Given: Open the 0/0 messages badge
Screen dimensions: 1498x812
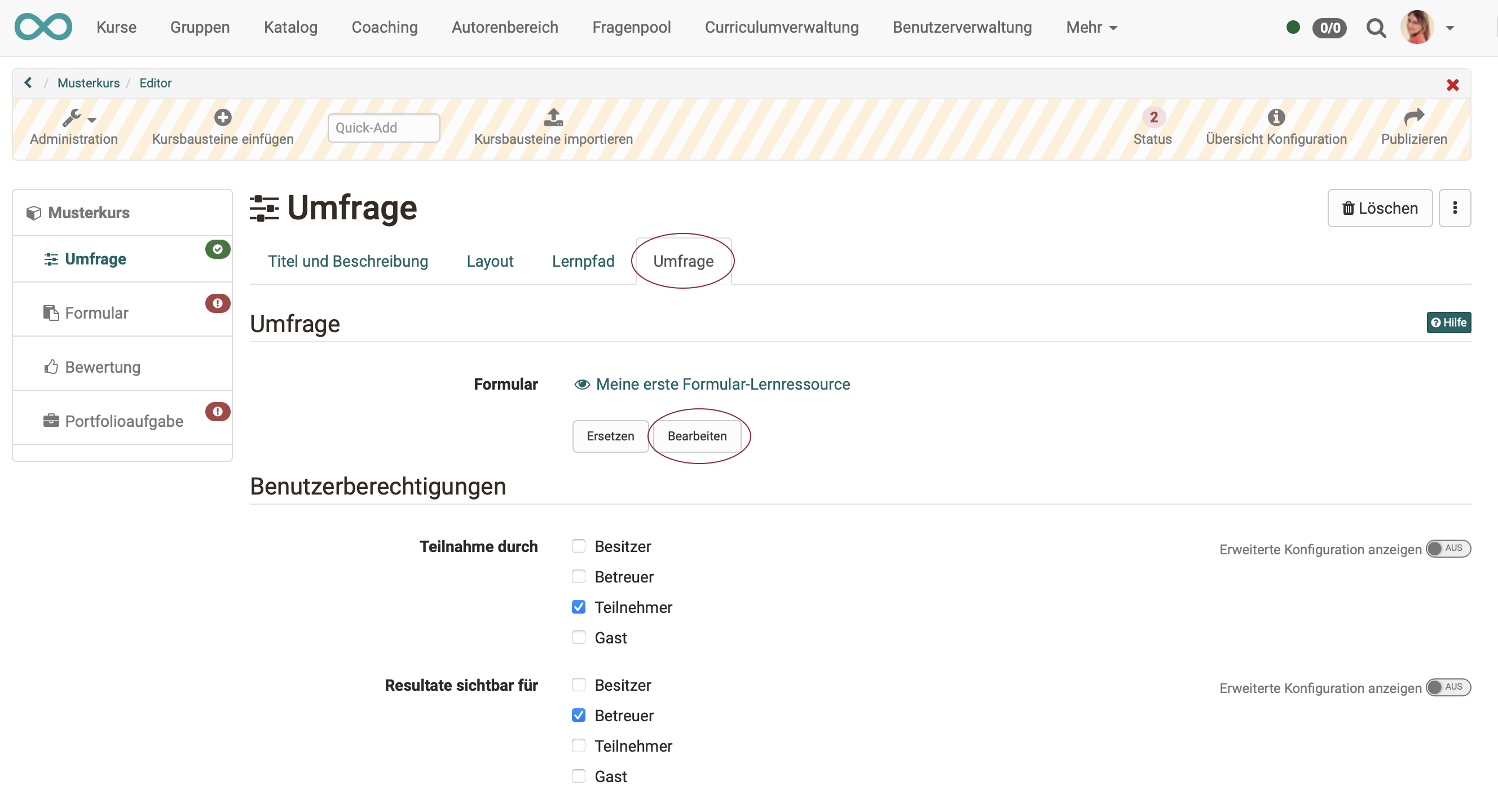Looking at the screenshot, I should tap(1329, 27).
